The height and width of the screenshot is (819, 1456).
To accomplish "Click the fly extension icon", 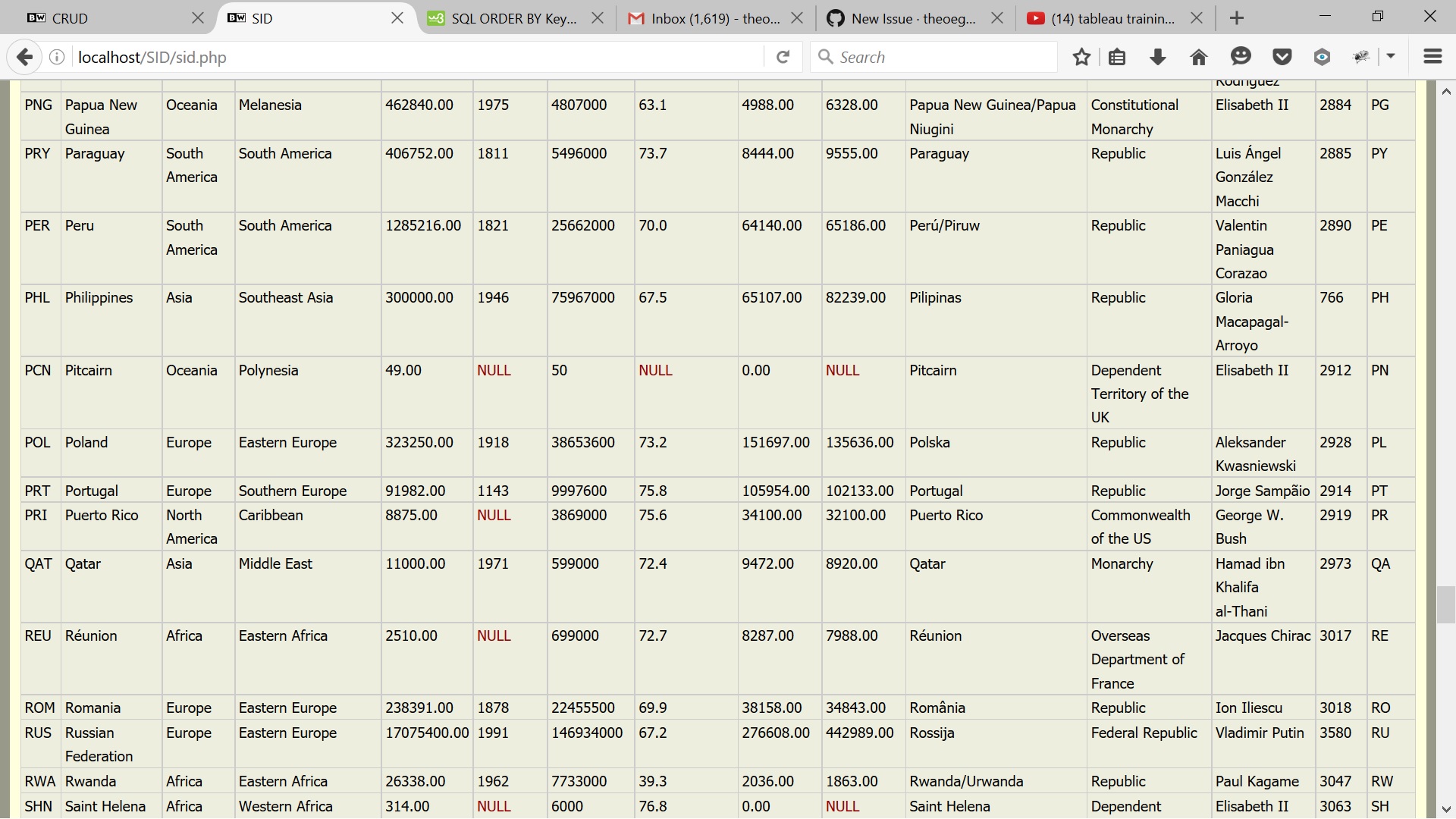I will pos(1362,56).
